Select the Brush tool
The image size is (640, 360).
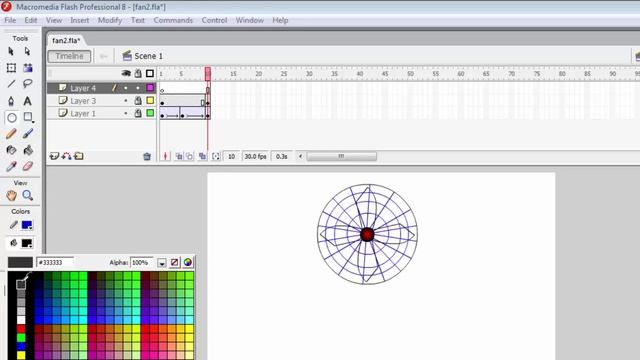[x=27, y=134]
